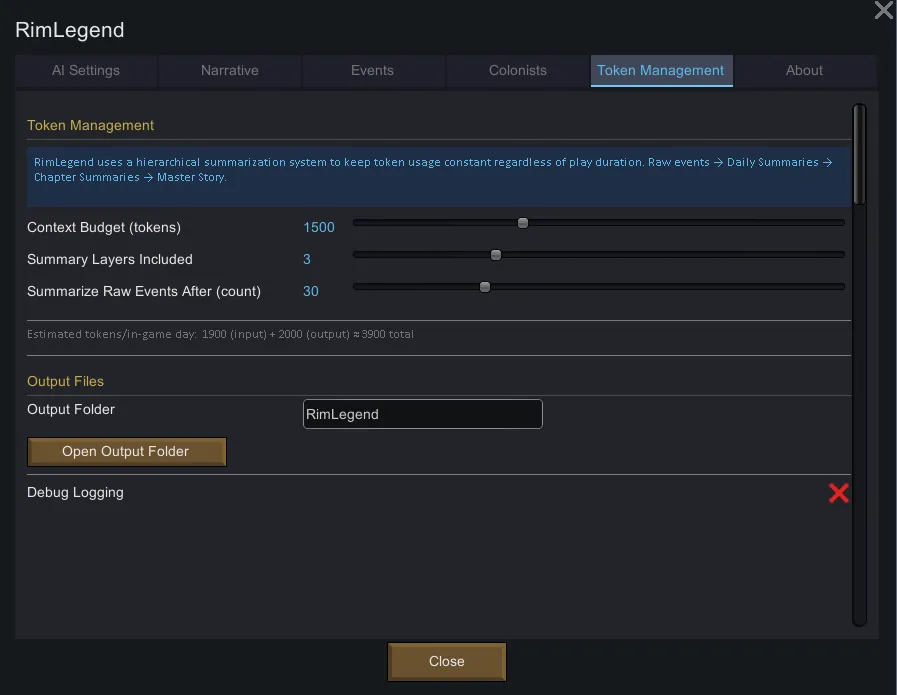Click the far right end of Context Budget slider track
Screen dimensions: 897x695
tap(842, 223)
